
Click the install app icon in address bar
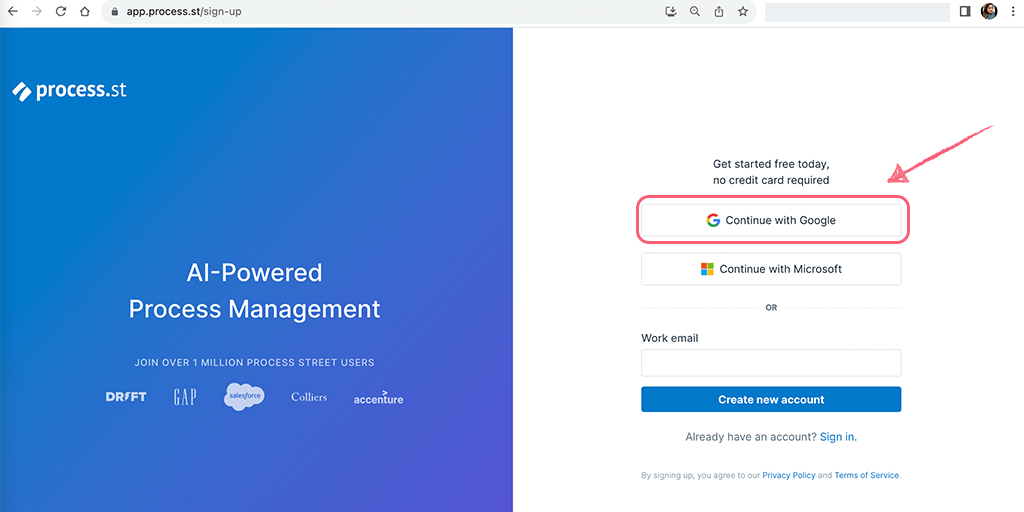pos(671,12)
